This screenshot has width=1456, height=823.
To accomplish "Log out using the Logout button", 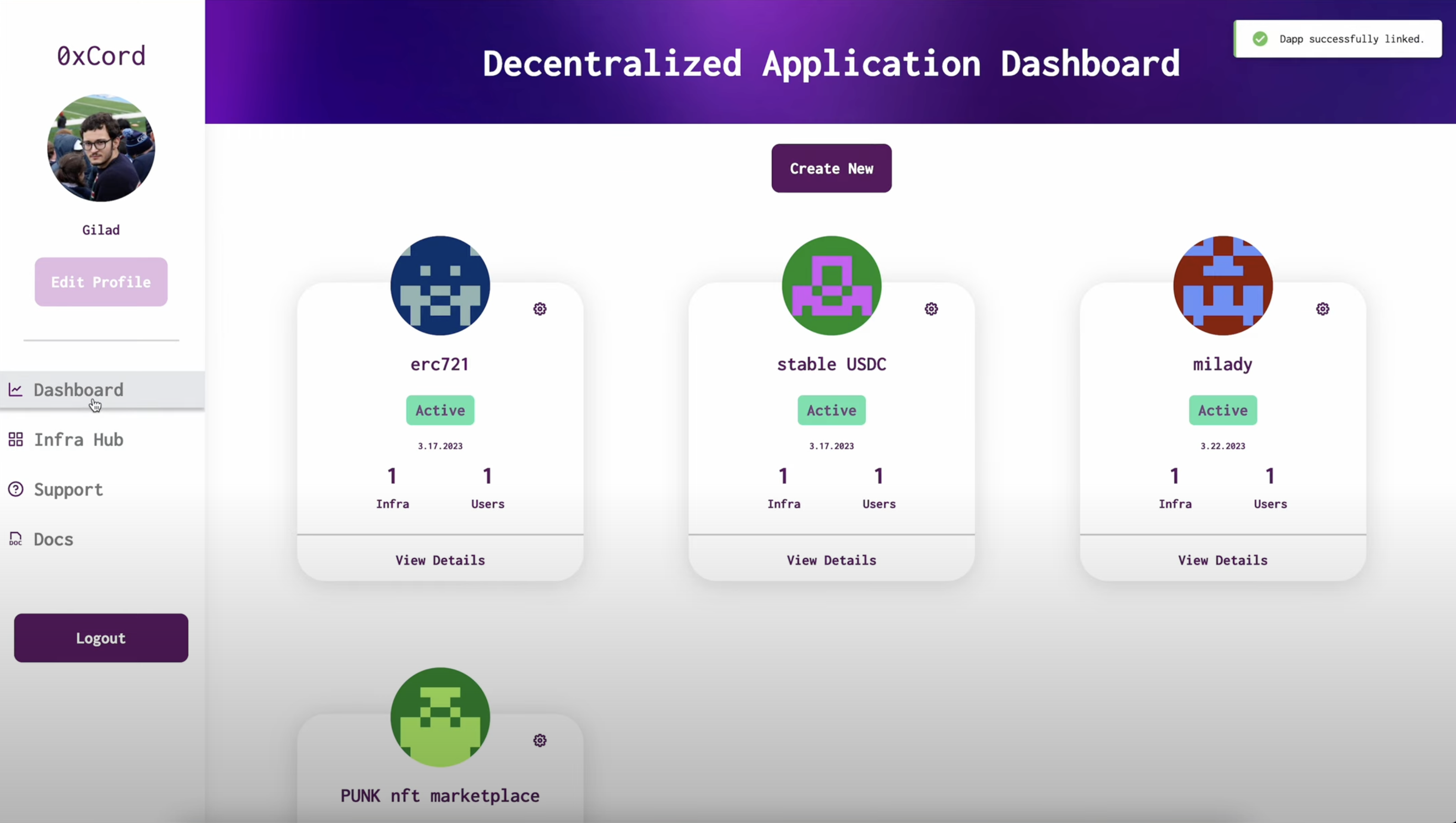I will pos(101,638).
